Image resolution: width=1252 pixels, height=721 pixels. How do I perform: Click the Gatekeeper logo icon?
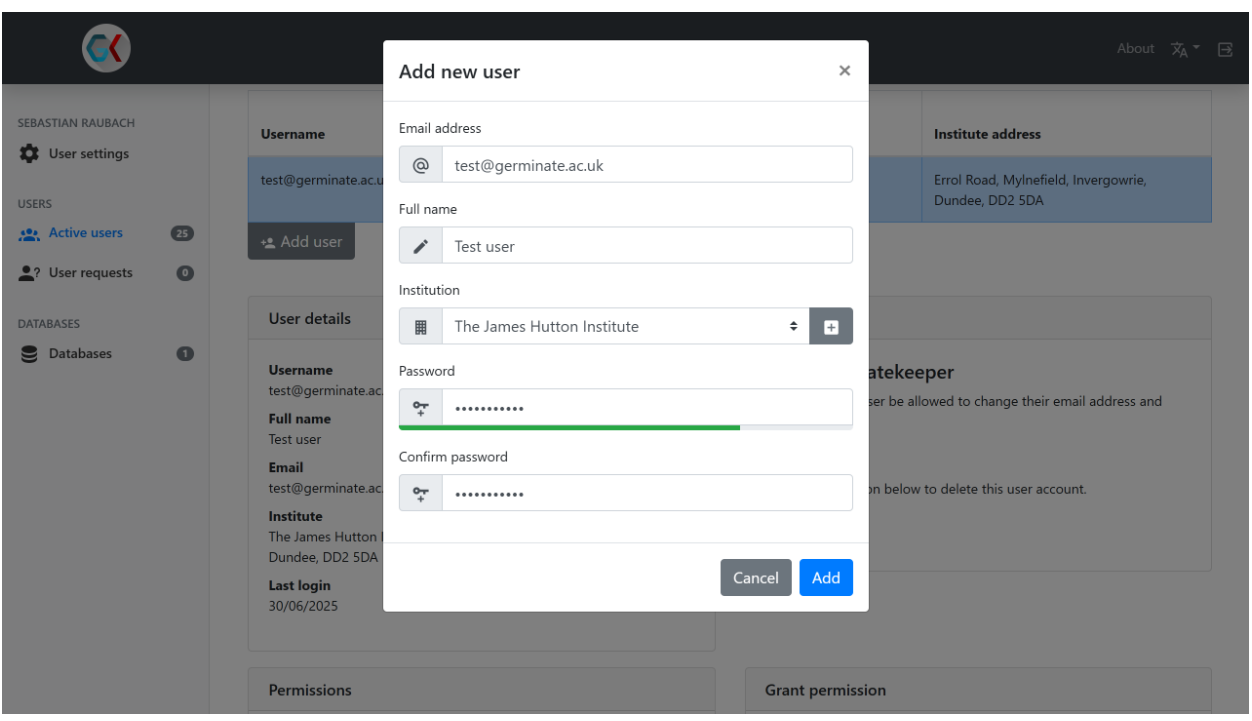point(105,47)
